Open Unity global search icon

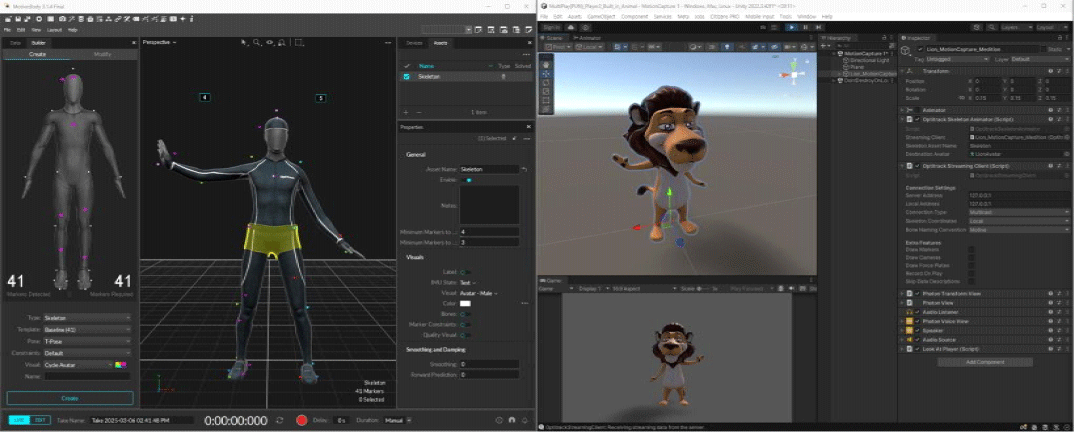pos(992,27)
